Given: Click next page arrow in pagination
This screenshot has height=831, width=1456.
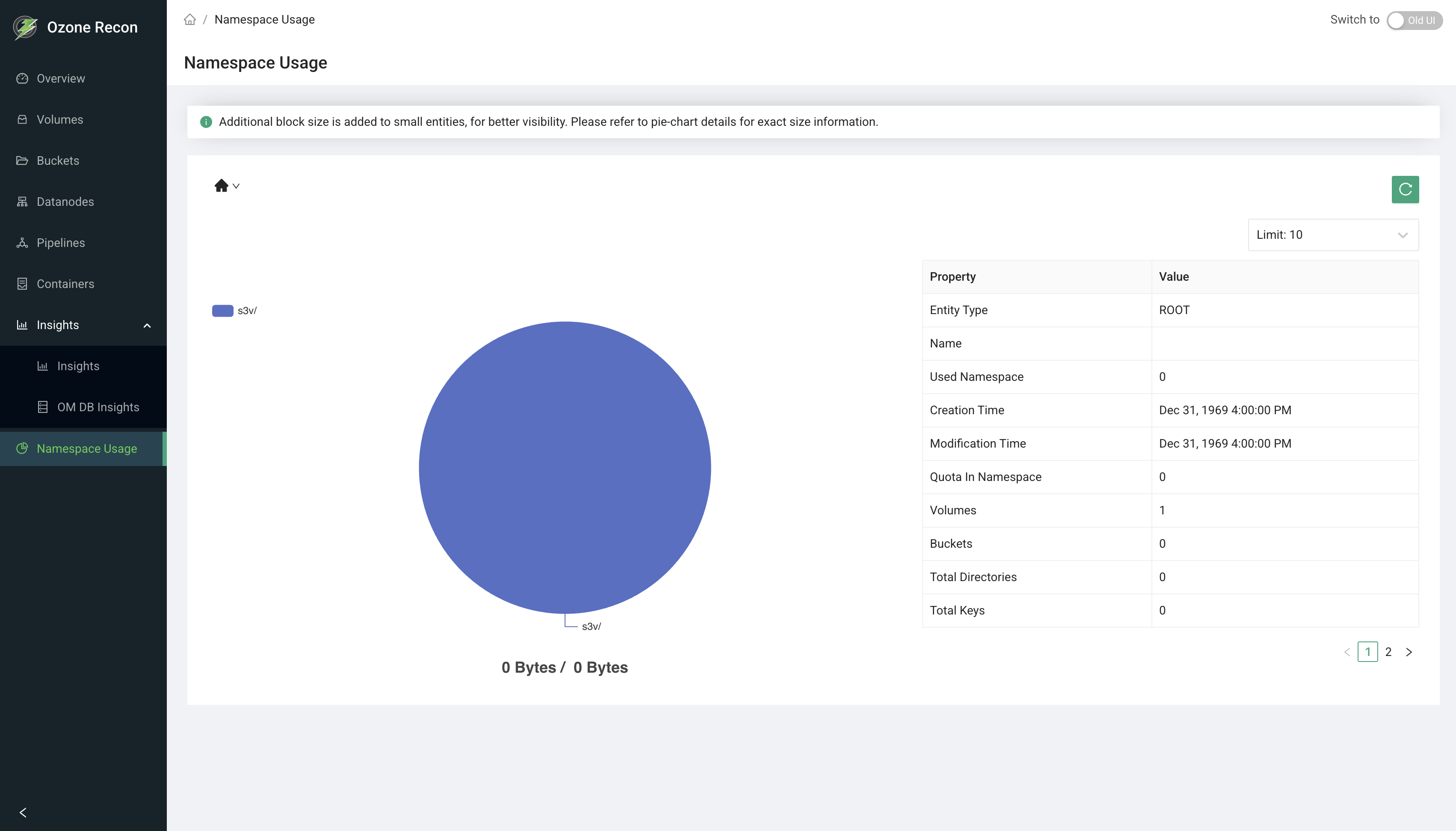Looking at the screenshot, I should click(x=1409, y=652).
